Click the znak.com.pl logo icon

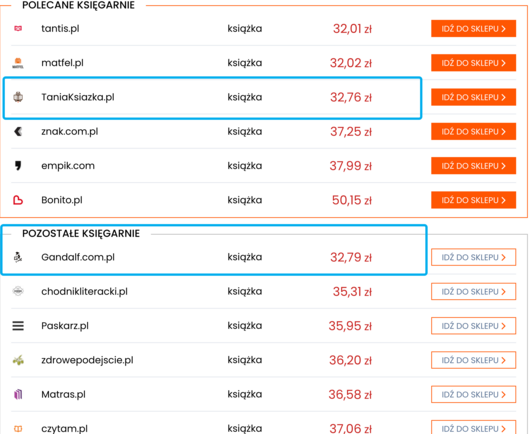[x=18, y=131]
